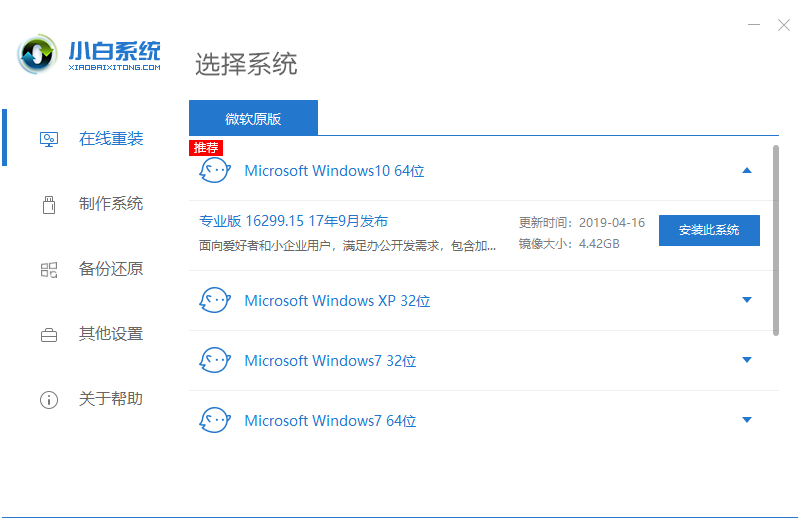Image resolution: width=801 pixels, height=519 pixels.
Task: Expand the Windows7 32位 dropdown arrow
Action: pyautogui.click(x=746, y=361)
